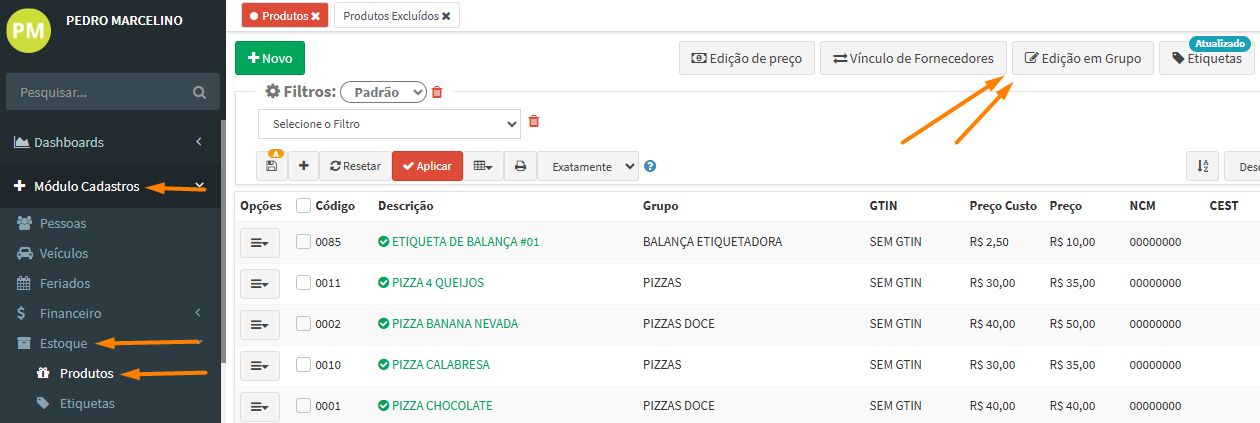Viewport: 1260px width, 423px height.
Task: Open the Selecione o Filtro dropdown
Action: [x=389, y=124]
